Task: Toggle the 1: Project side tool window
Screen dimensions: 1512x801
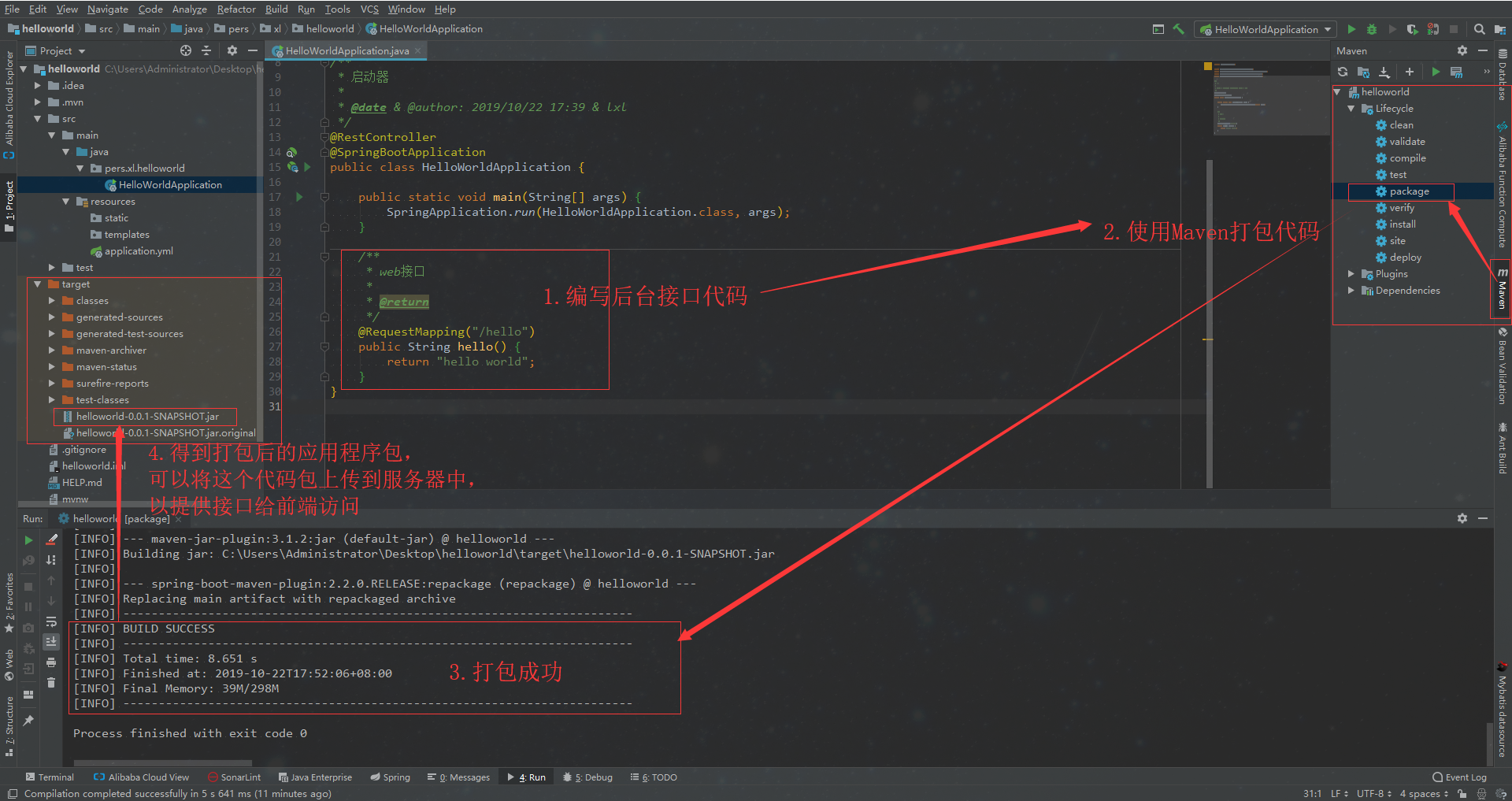Action: tap(9, 207)
